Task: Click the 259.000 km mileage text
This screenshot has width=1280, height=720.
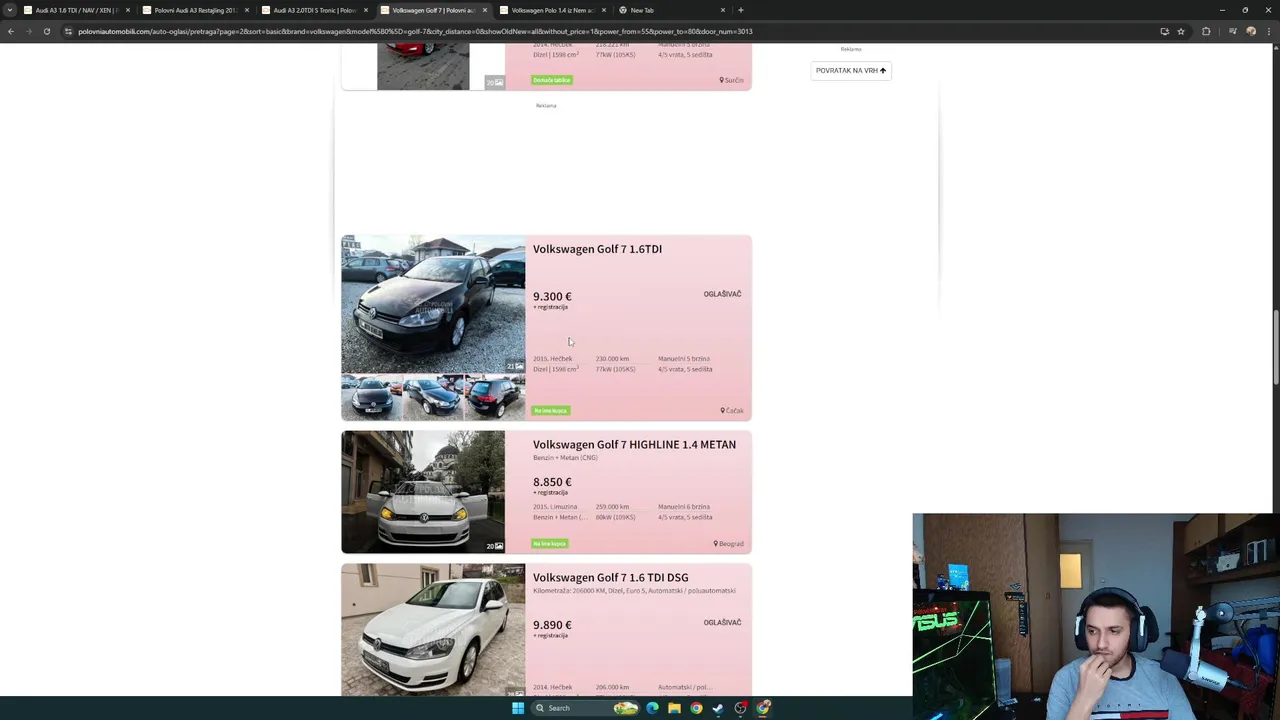Action: (612, 507)
